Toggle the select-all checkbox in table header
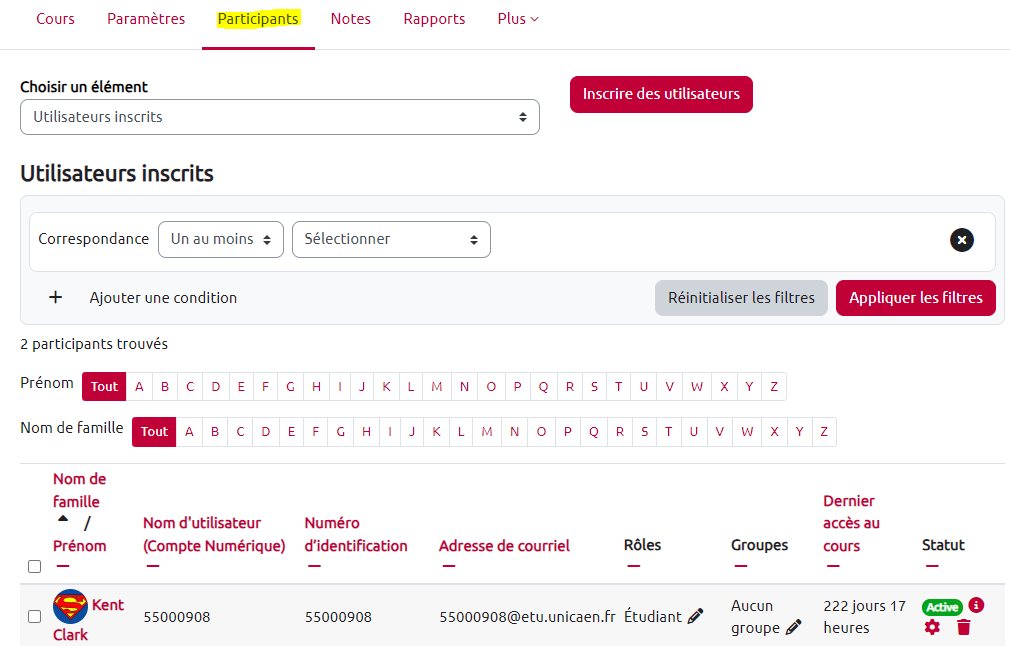 click(35, 566)
